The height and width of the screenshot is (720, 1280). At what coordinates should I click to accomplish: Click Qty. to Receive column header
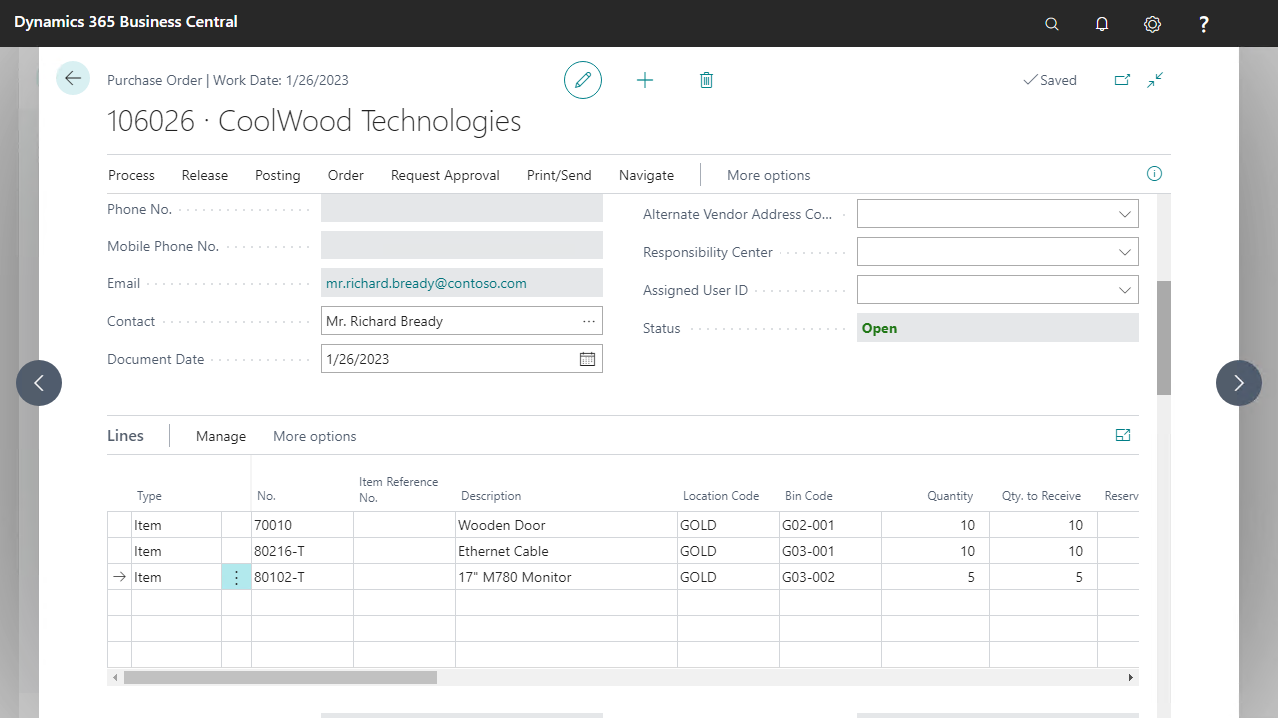click(1041, 496)
